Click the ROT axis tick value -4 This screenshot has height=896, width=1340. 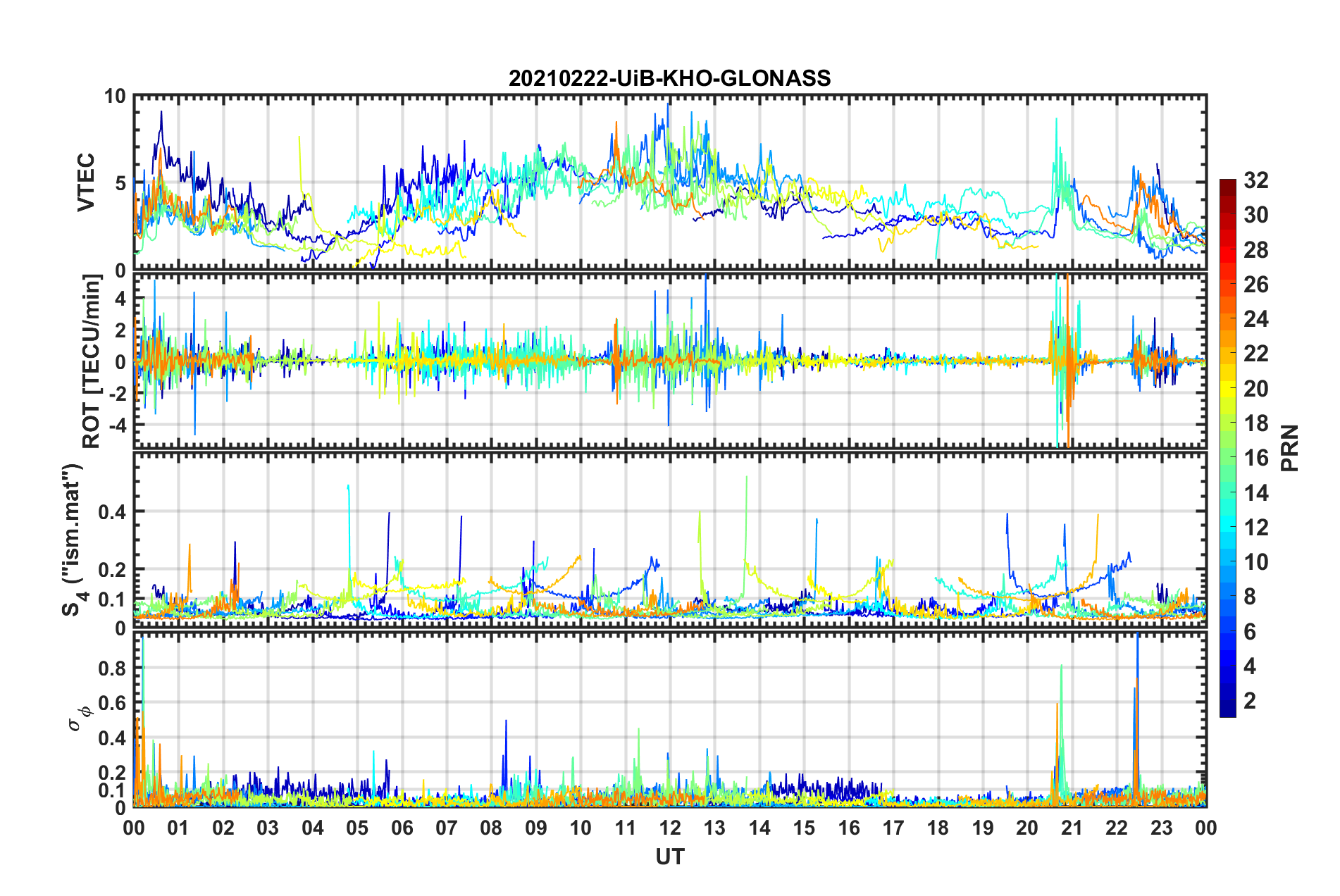(x=116, y=425)
